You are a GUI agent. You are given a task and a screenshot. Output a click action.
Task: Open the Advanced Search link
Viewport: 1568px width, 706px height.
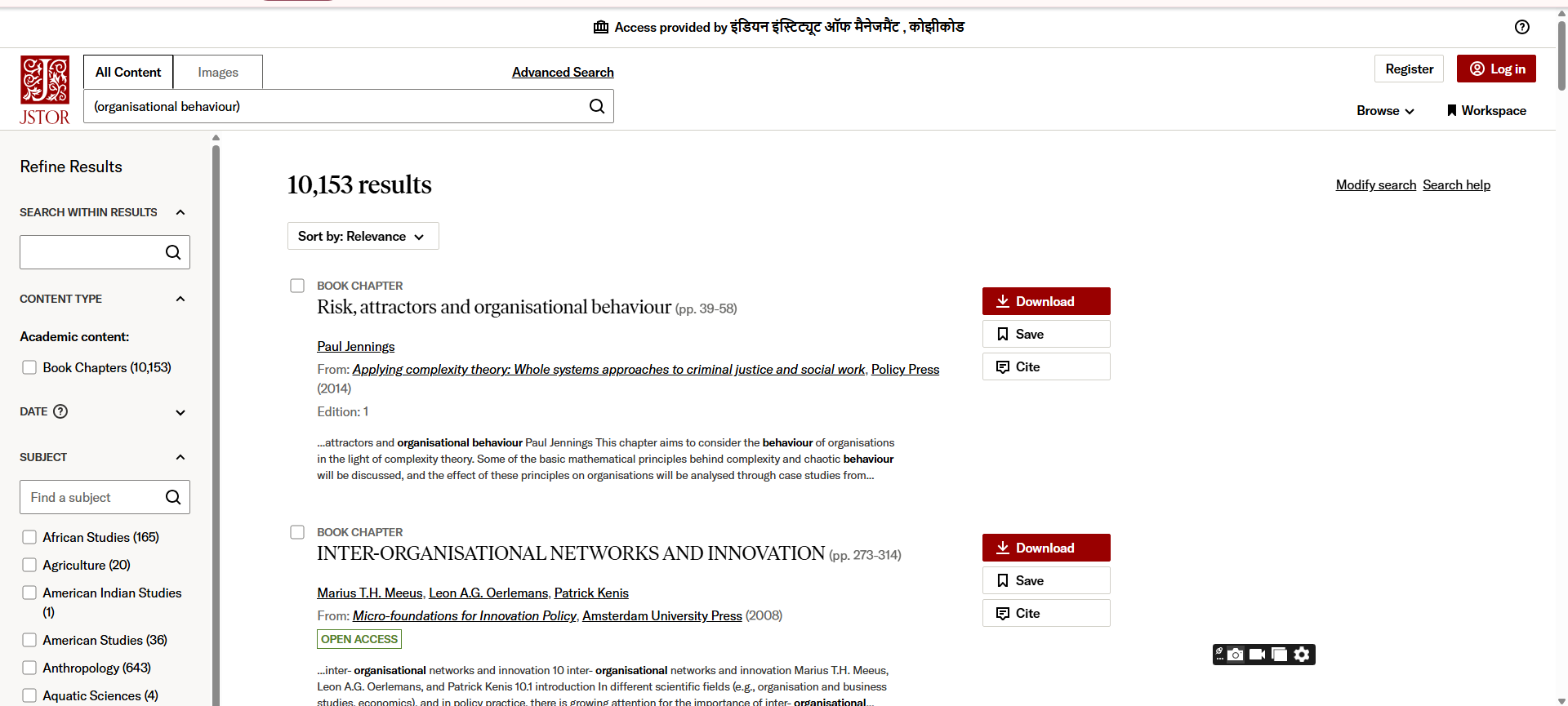563,72
